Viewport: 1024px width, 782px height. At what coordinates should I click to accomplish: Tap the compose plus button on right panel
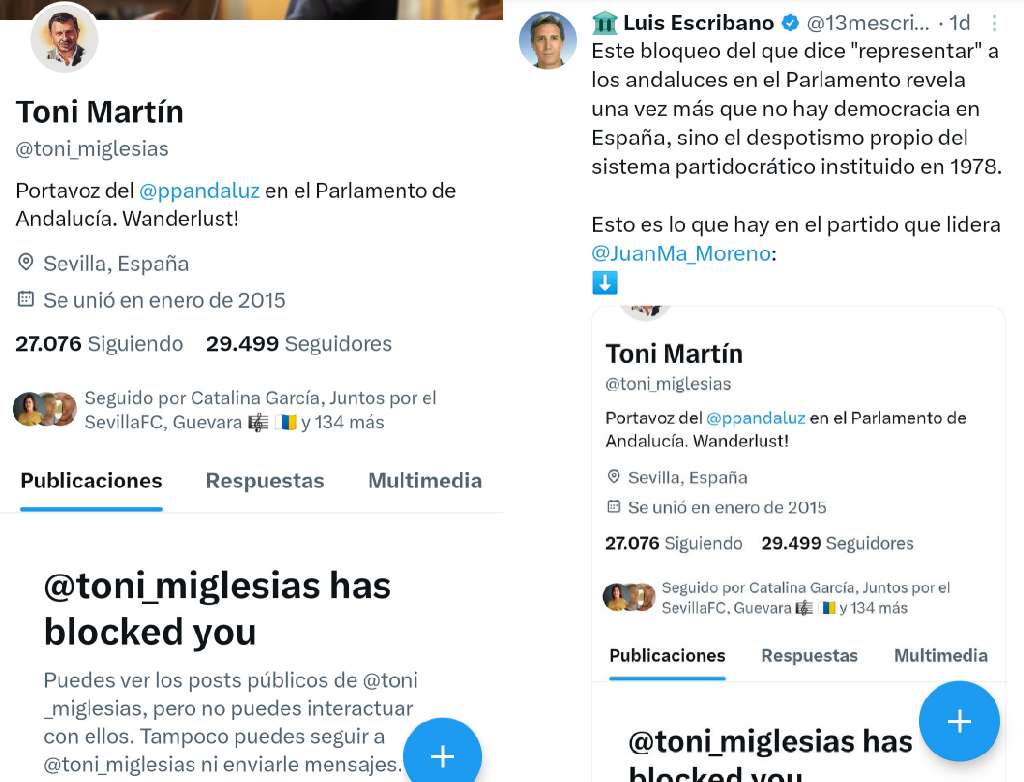coord(959,721)
